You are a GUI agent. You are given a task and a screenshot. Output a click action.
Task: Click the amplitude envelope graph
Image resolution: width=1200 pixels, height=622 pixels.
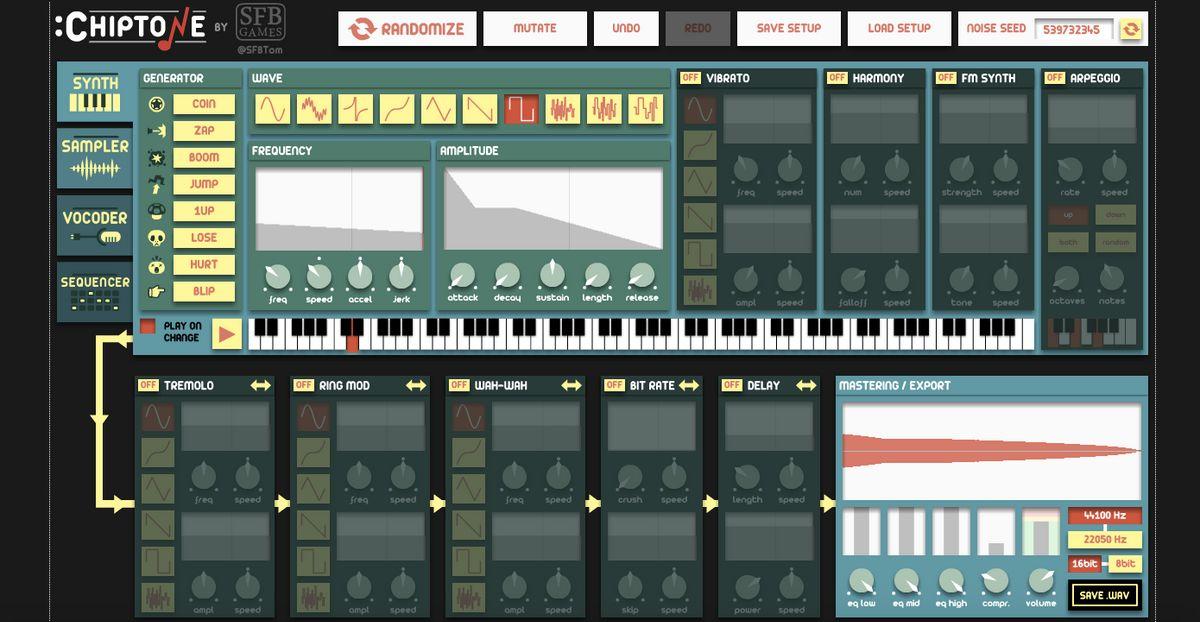click(553, 209)
